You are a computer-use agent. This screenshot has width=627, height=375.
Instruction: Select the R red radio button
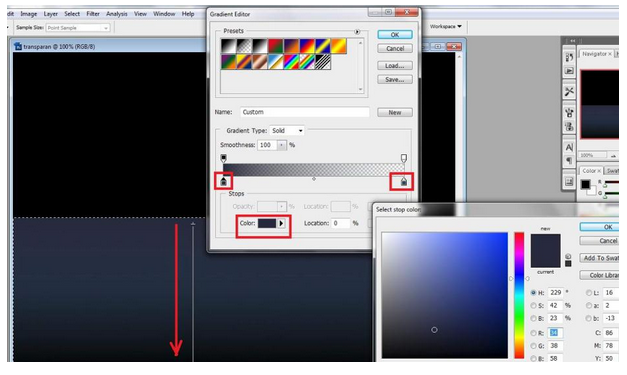pos(533,333)
